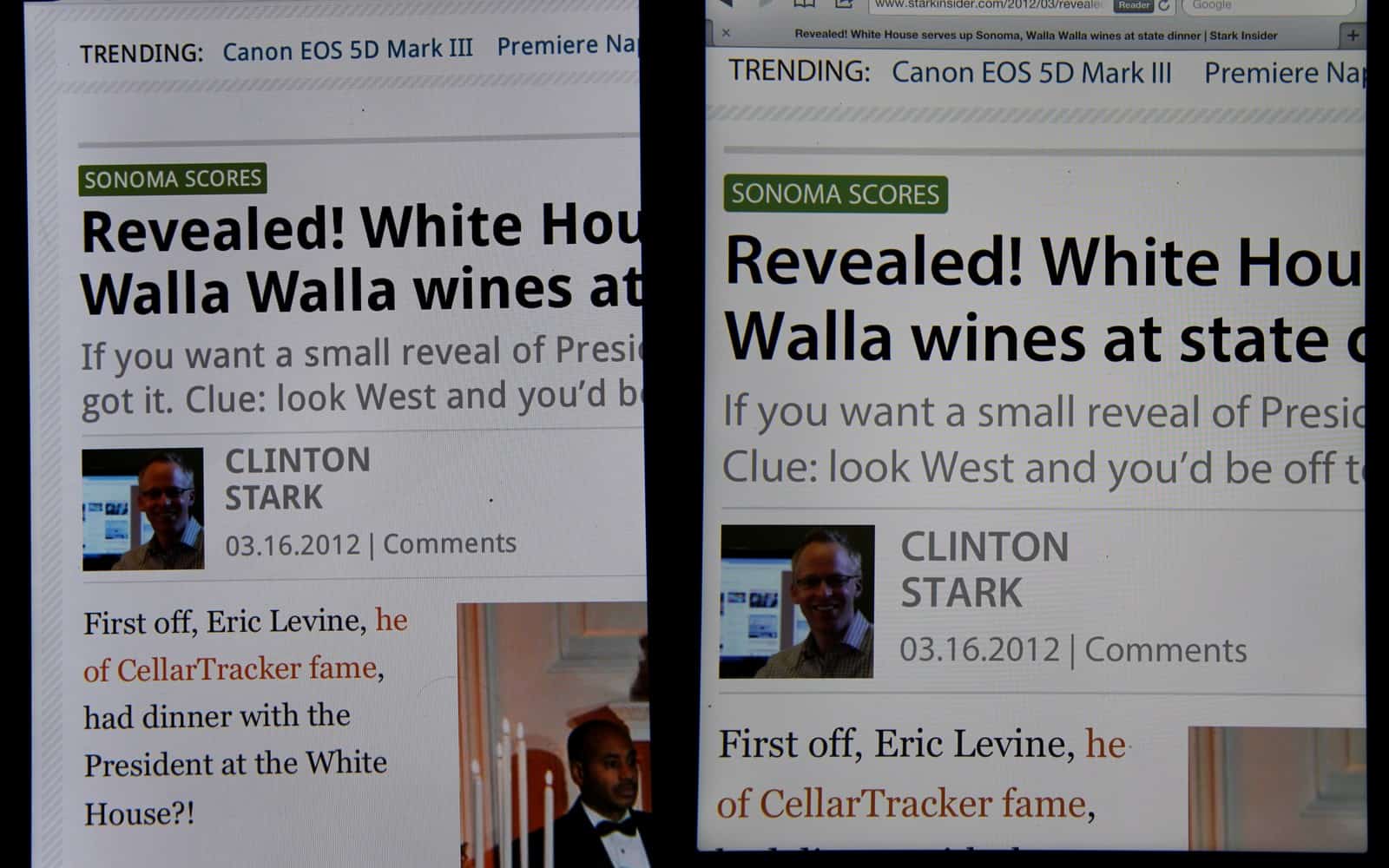This screenshot has width=1389, height=868.
Task: Click the Google search box
Action: point(1268,5)
